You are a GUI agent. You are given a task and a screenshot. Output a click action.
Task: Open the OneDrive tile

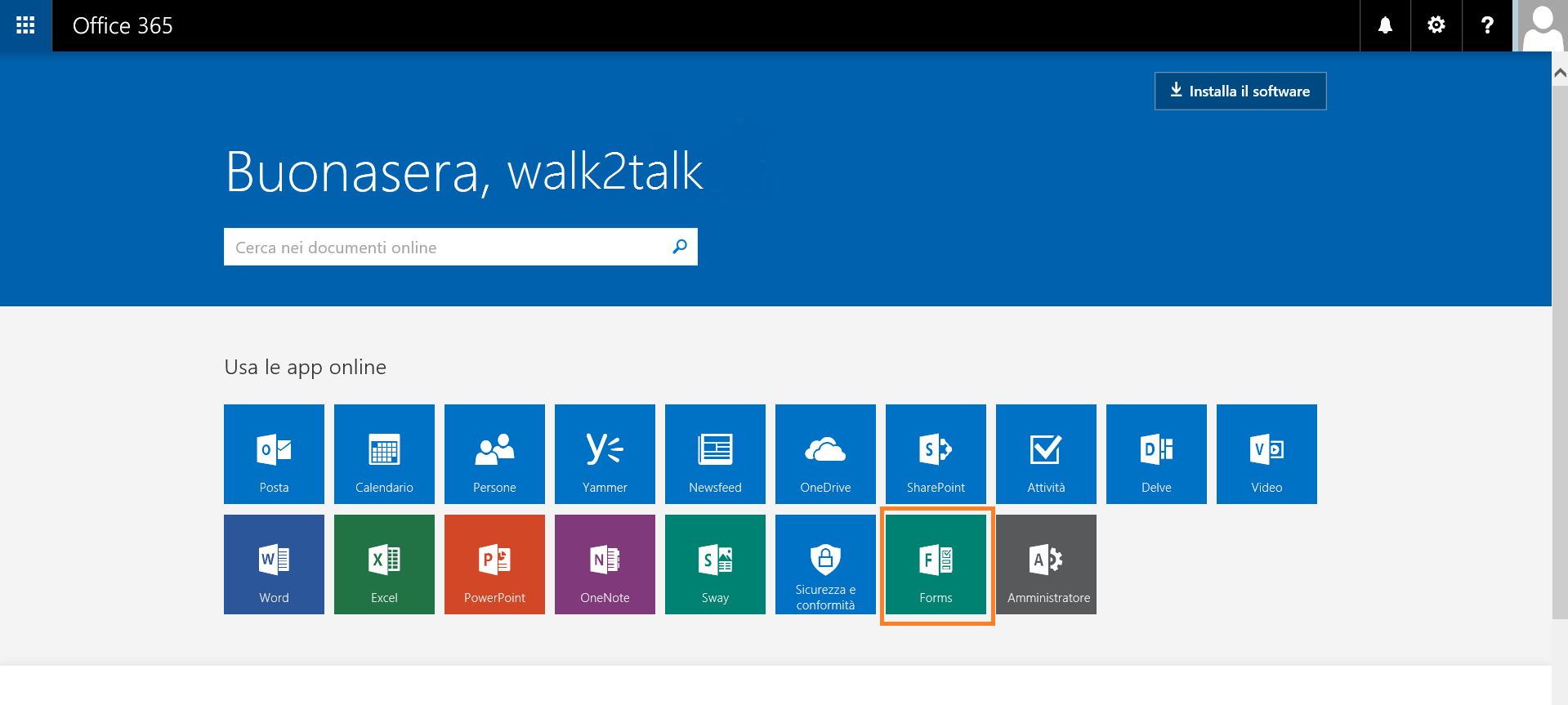[x=825, y=454]
